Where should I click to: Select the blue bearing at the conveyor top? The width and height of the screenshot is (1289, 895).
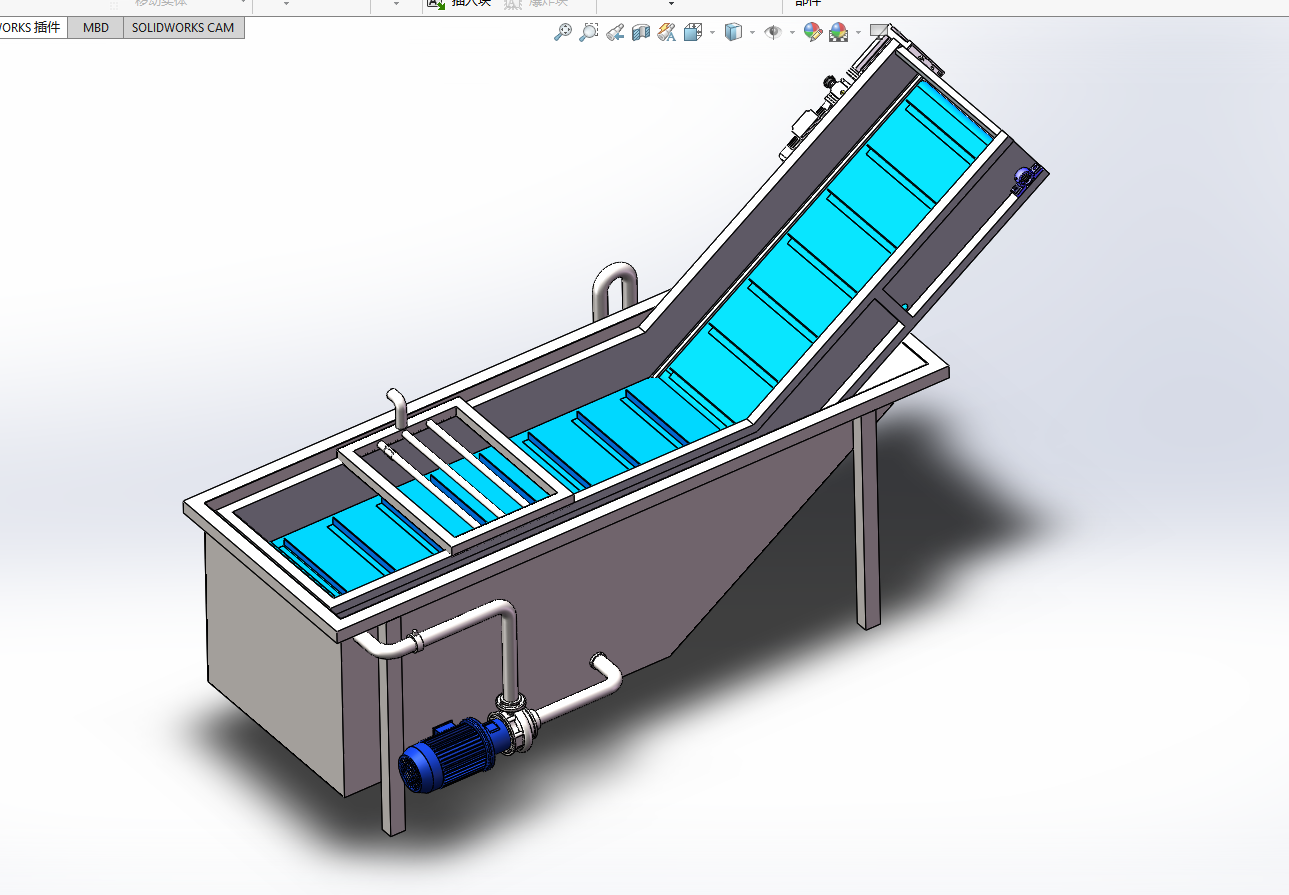(x=1026, y=177)
